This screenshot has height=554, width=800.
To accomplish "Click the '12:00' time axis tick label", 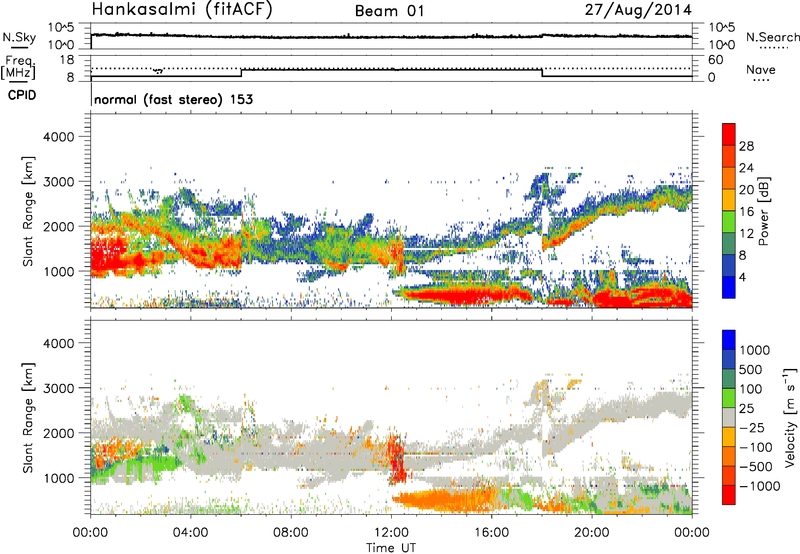I will pyautogui.click(x=391, y=533).
